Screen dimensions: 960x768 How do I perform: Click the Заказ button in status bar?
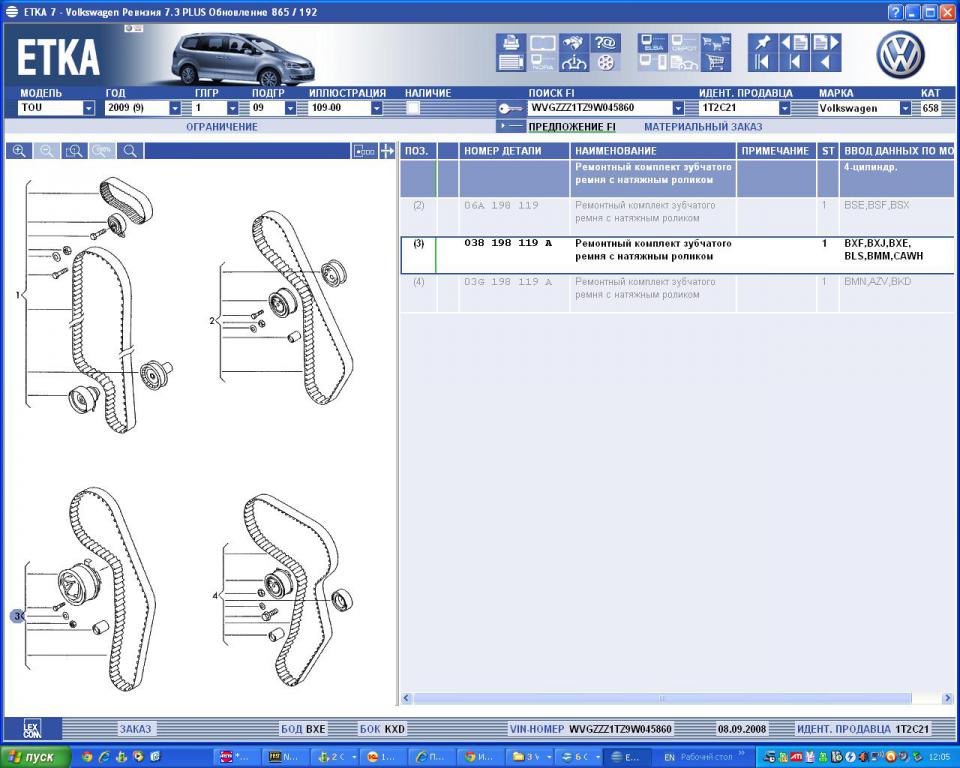135,729
